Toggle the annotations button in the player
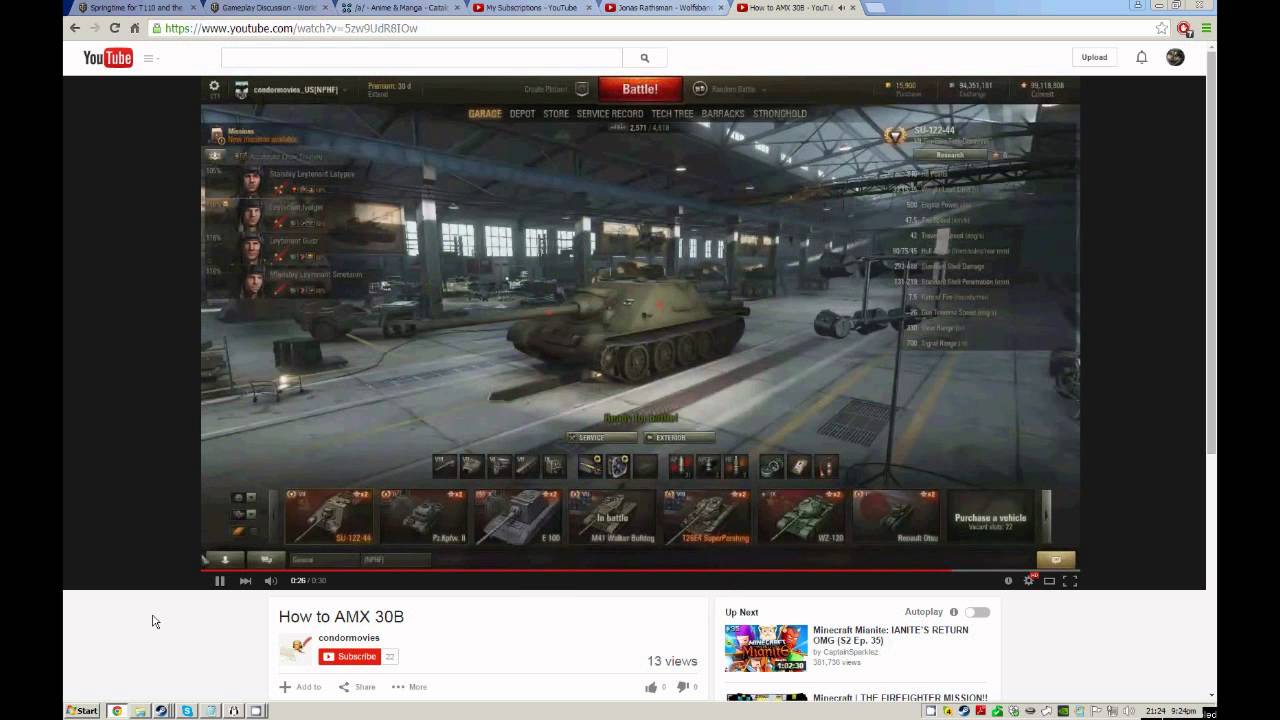Viewport: 1280px width, 720px height. tap(1008, 581)
